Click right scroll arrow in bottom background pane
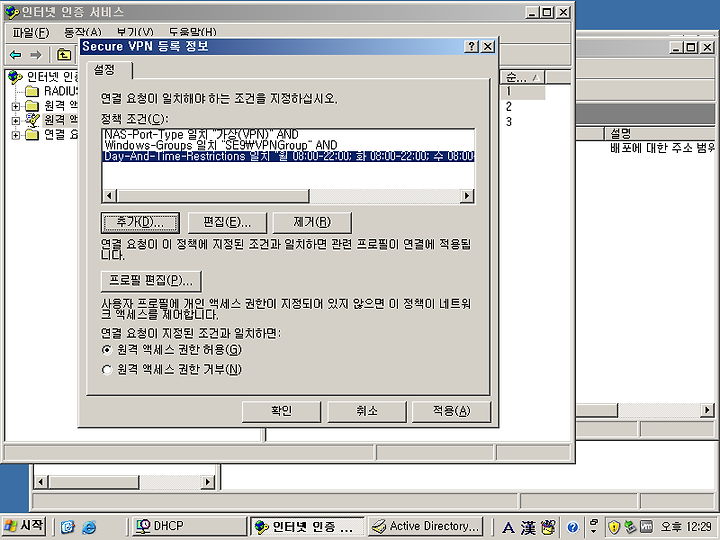Screen dimensions: 720x540 coord(208,482)
